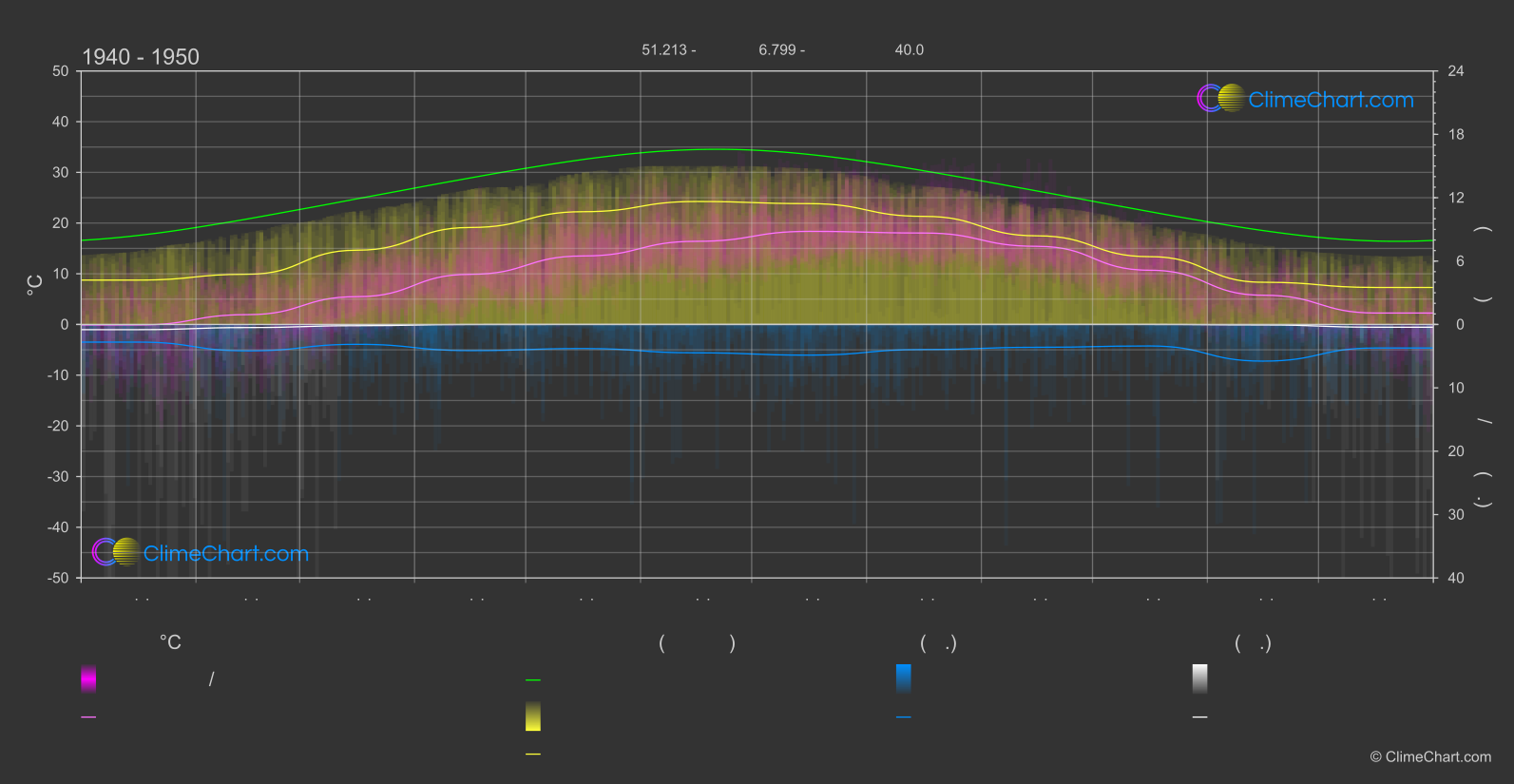The image size is (1514, 784).
Task: Click the blue gradient legend swatch
Action: (904, 679)
